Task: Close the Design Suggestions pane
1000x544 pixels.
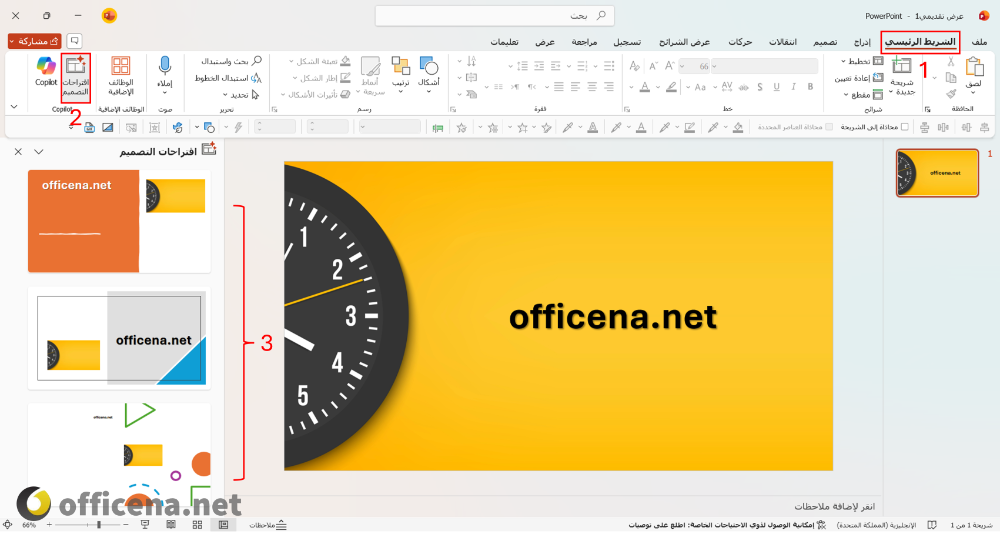Action: pos(18,152)
